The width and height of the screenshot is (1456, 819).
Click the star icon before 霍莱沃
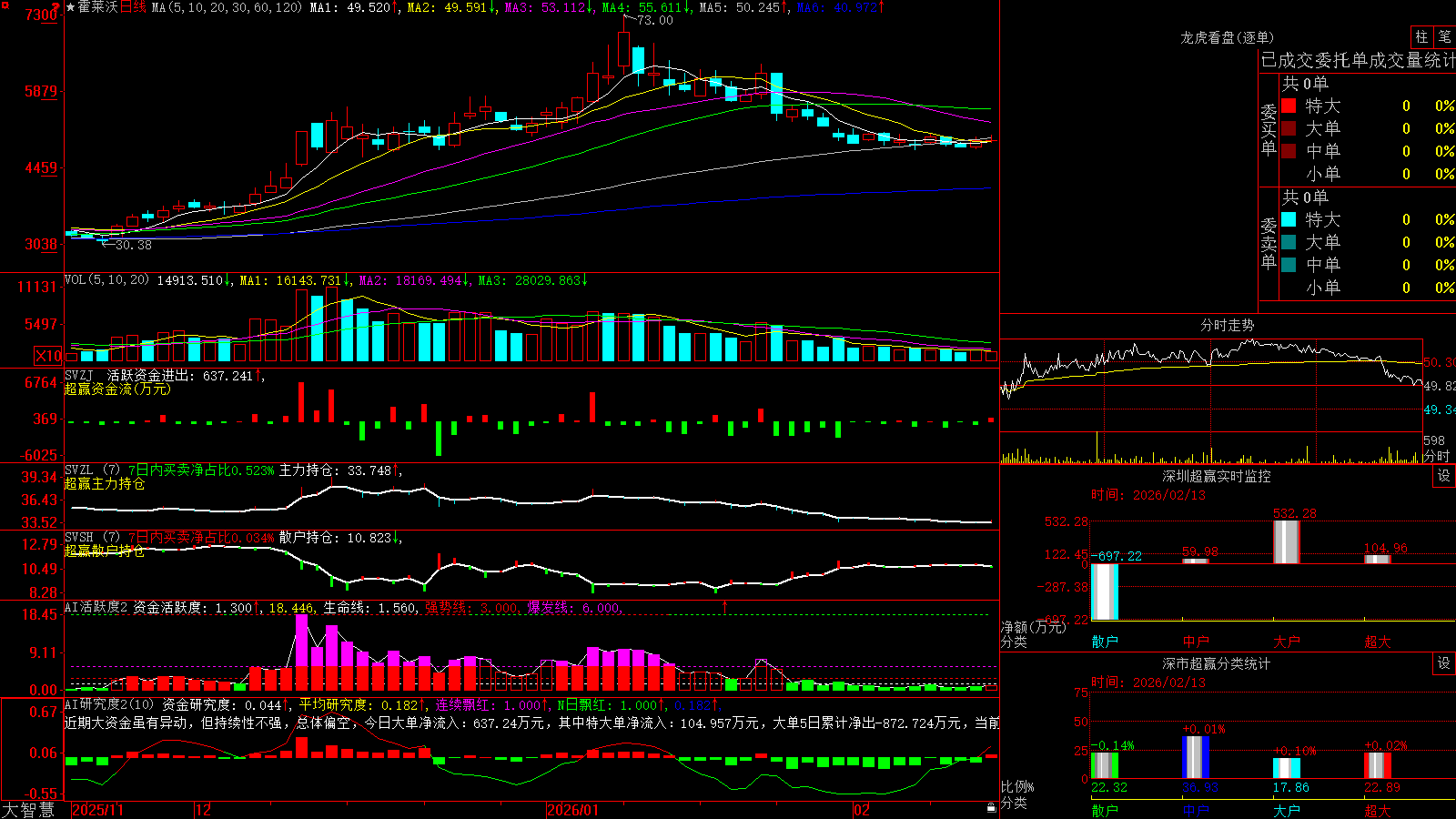[x=71, y=7]
